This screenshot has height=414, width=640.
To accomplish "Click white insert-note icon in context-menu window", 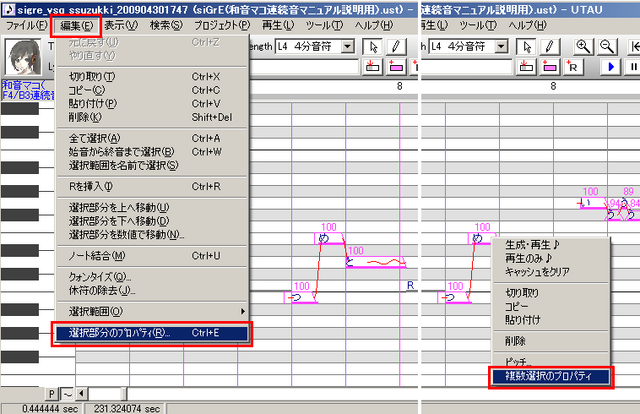I will coord(526,67).
